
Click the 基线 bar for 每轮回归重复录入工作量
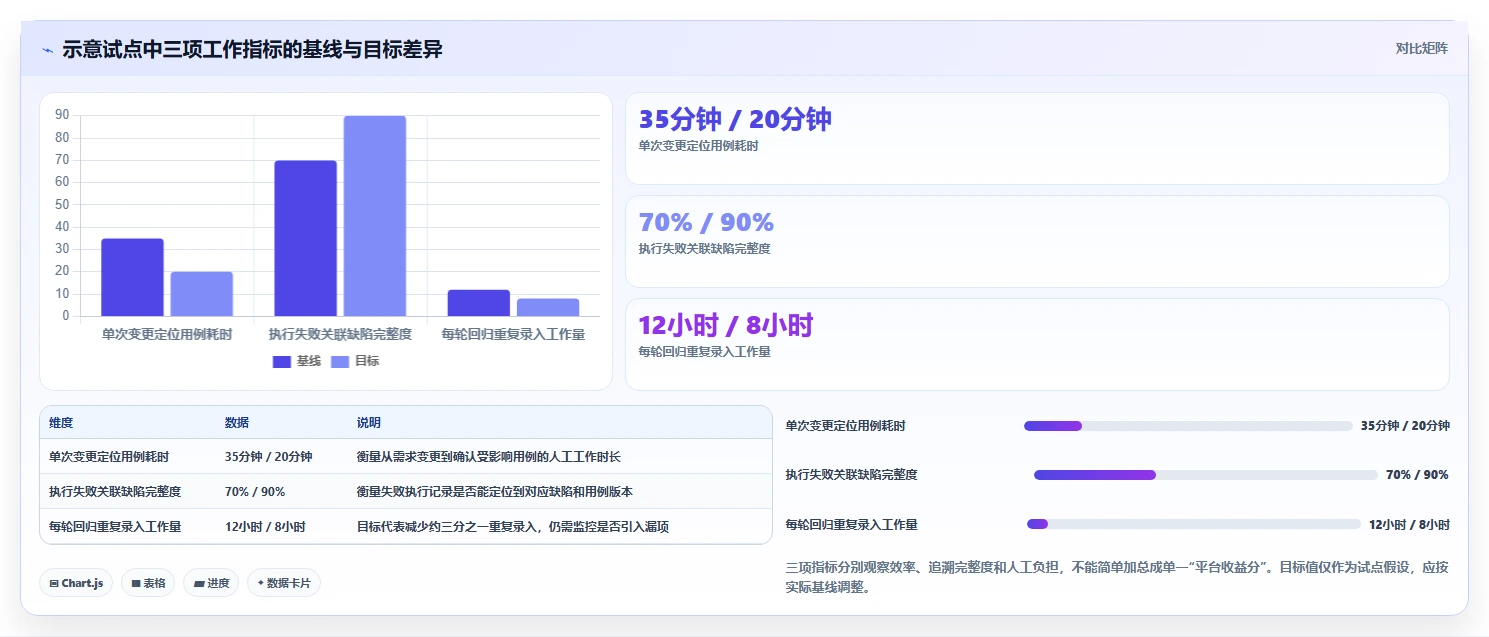479,303
